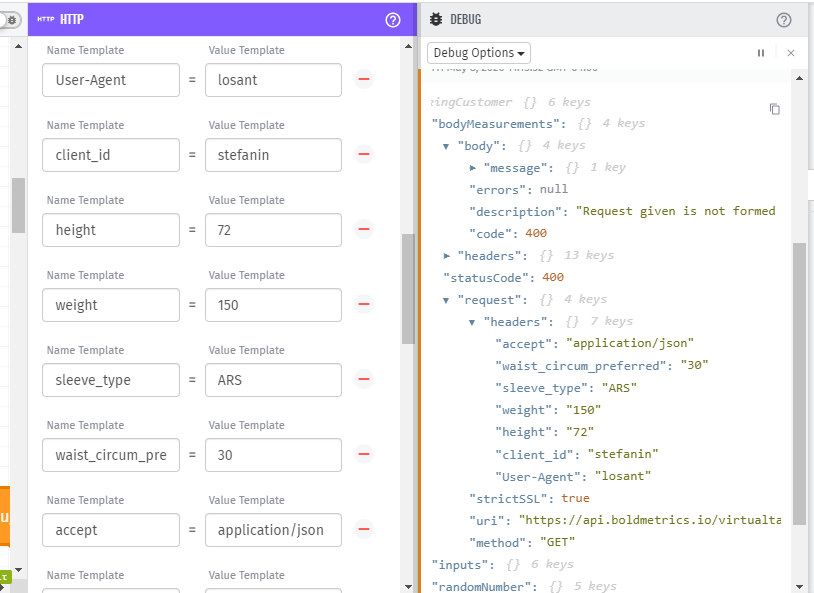Delete the sleeve_type header row

coord(364,379)
